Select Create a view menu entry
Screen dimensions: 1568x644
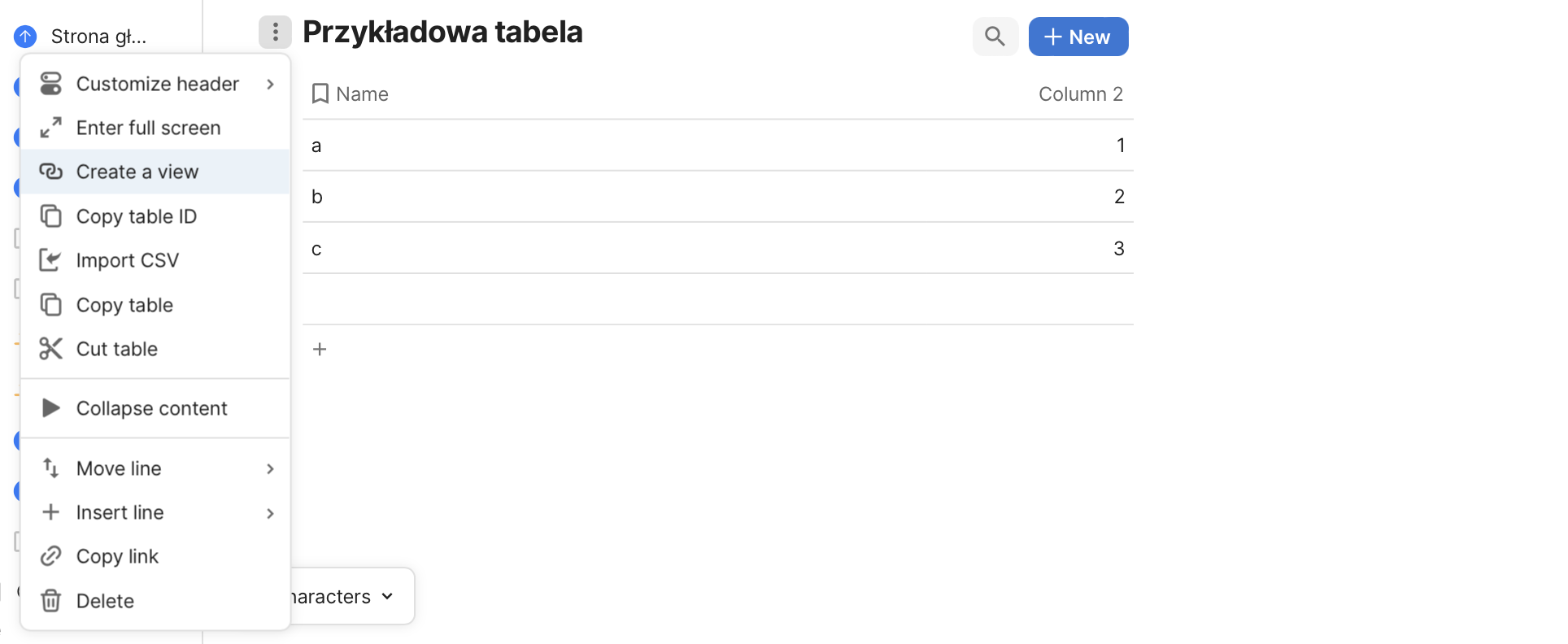[x=137, y=172]
